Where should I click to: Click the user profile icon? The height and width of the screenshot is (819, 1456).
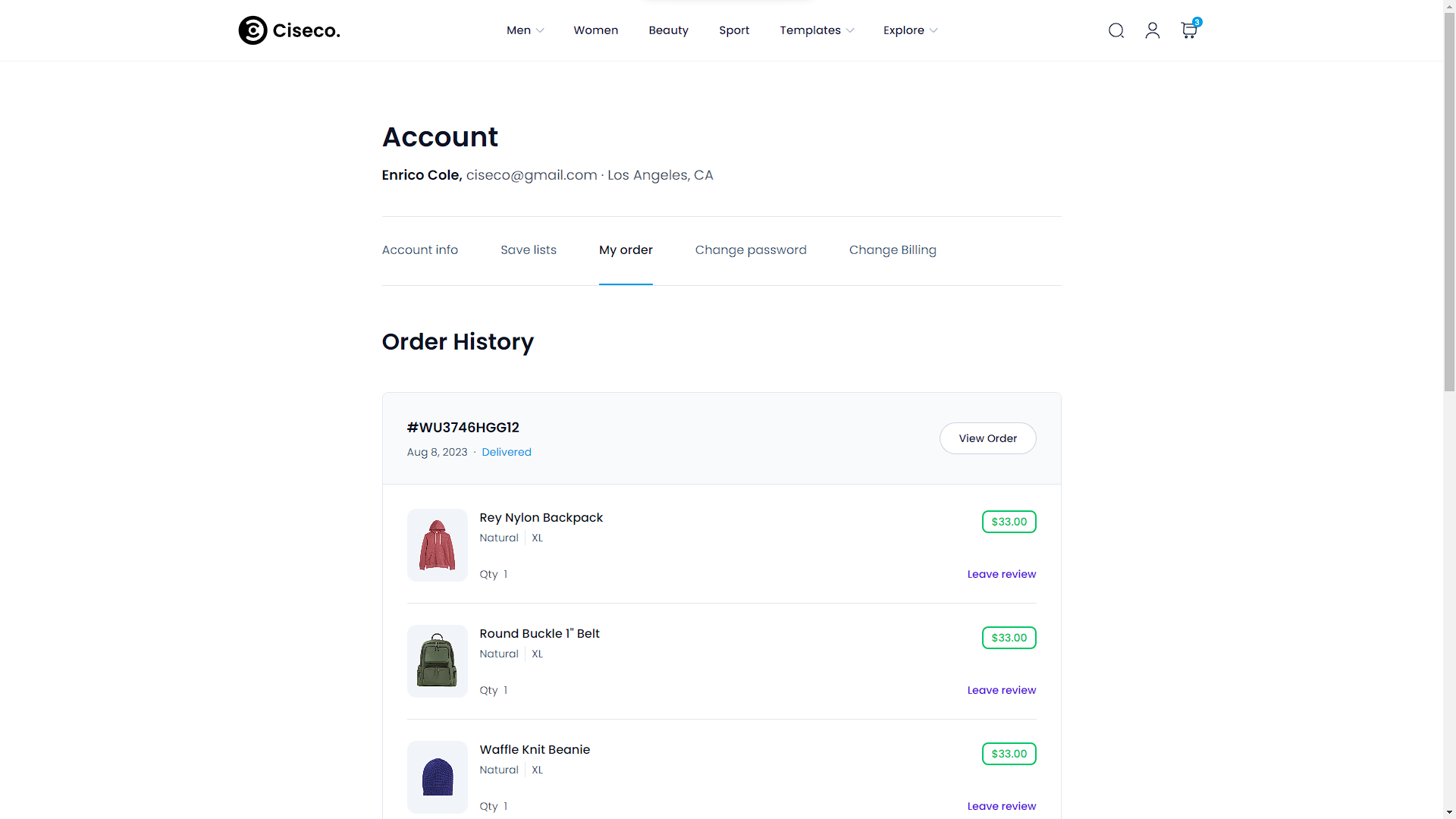tap(1152, 30)
